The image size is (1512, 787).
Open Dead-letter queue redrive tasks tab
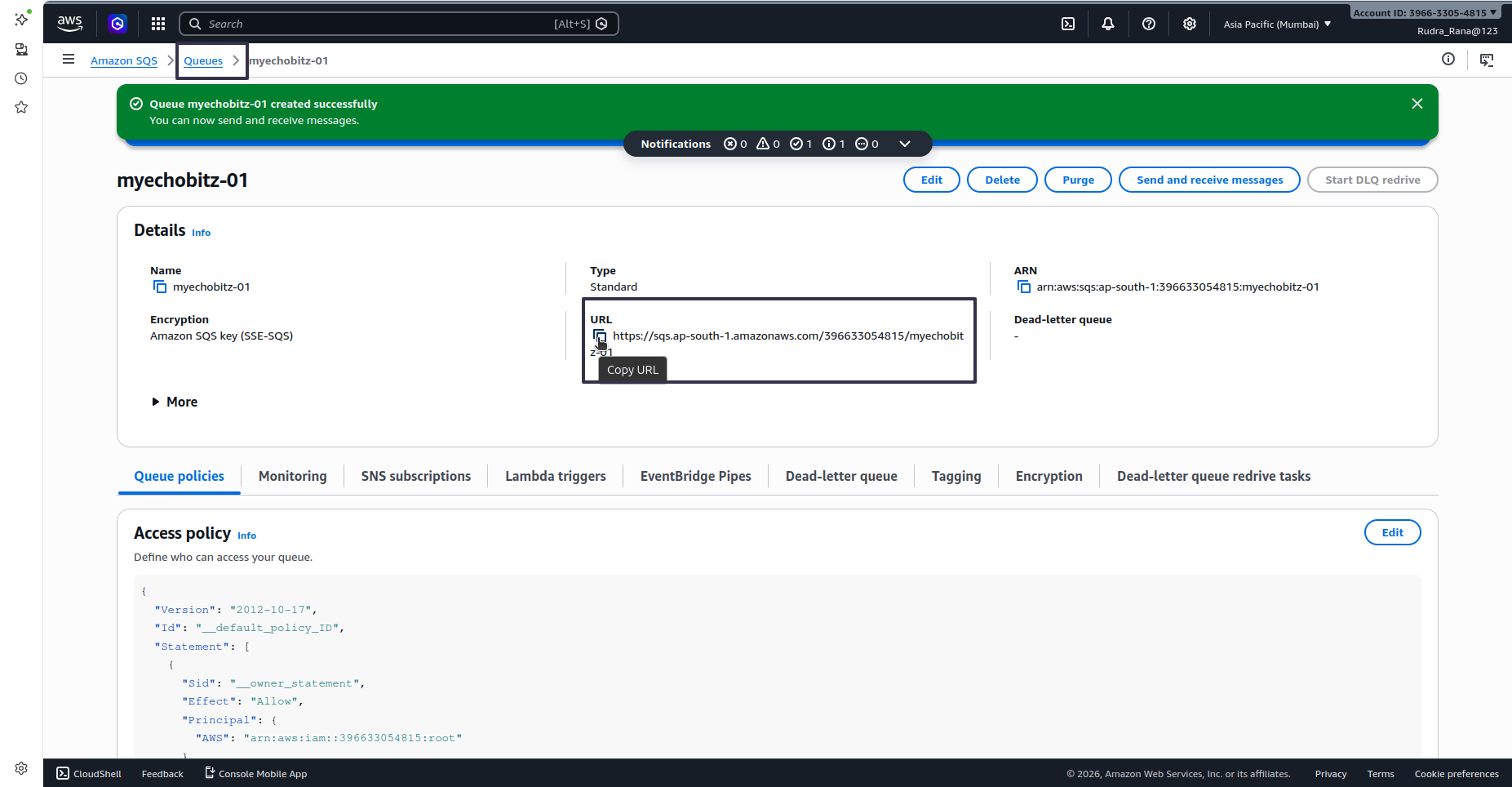tap(1213, 476)
